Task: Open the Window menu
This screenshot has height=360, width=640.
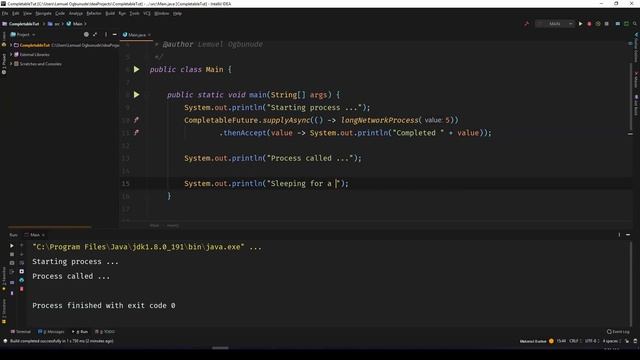Action: pyautogui.click(x=162, y=13)
